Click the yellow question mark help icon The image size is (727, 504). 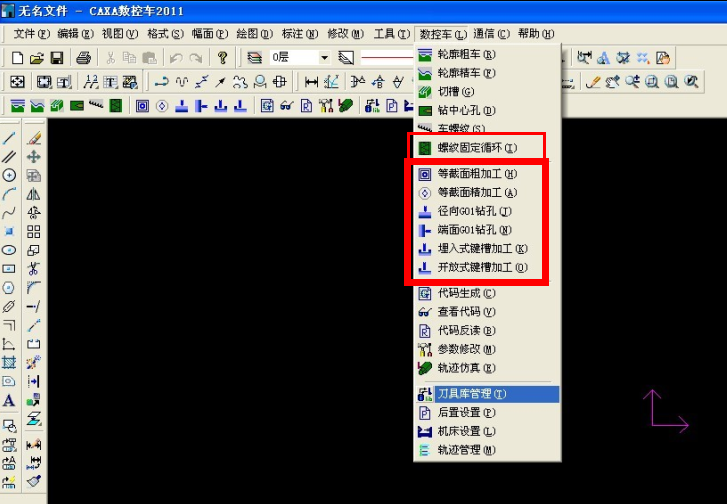click(x=223, y=57)
